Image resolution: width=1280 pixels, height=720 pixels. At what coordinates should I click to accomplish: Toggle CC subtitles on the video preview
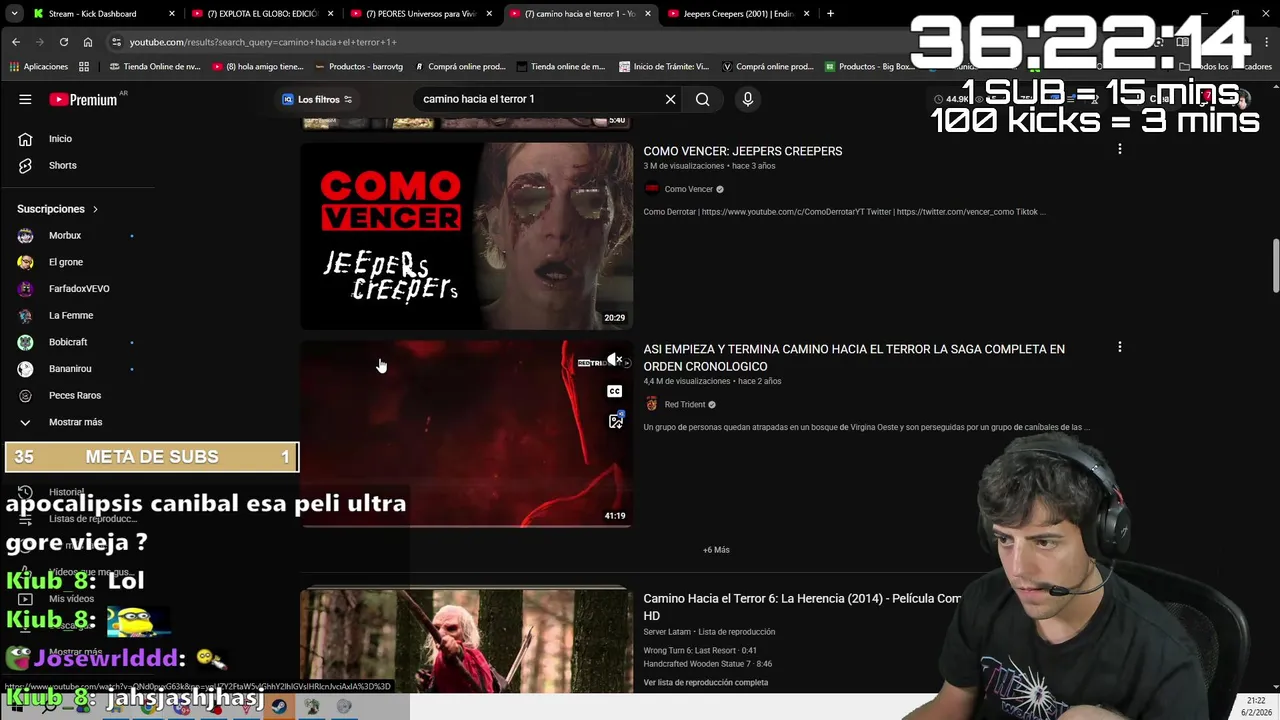(615, 391)
